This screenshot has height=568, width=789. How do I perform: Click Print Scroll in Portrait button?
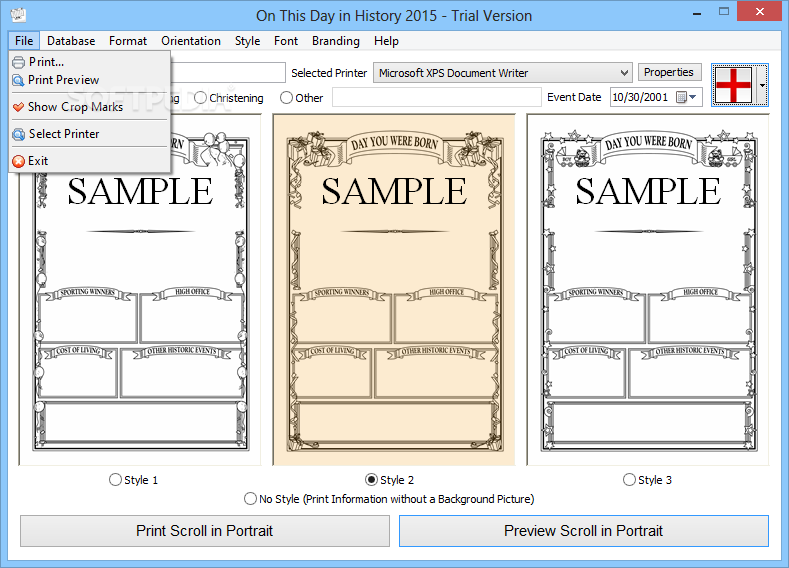click(205, 531)
